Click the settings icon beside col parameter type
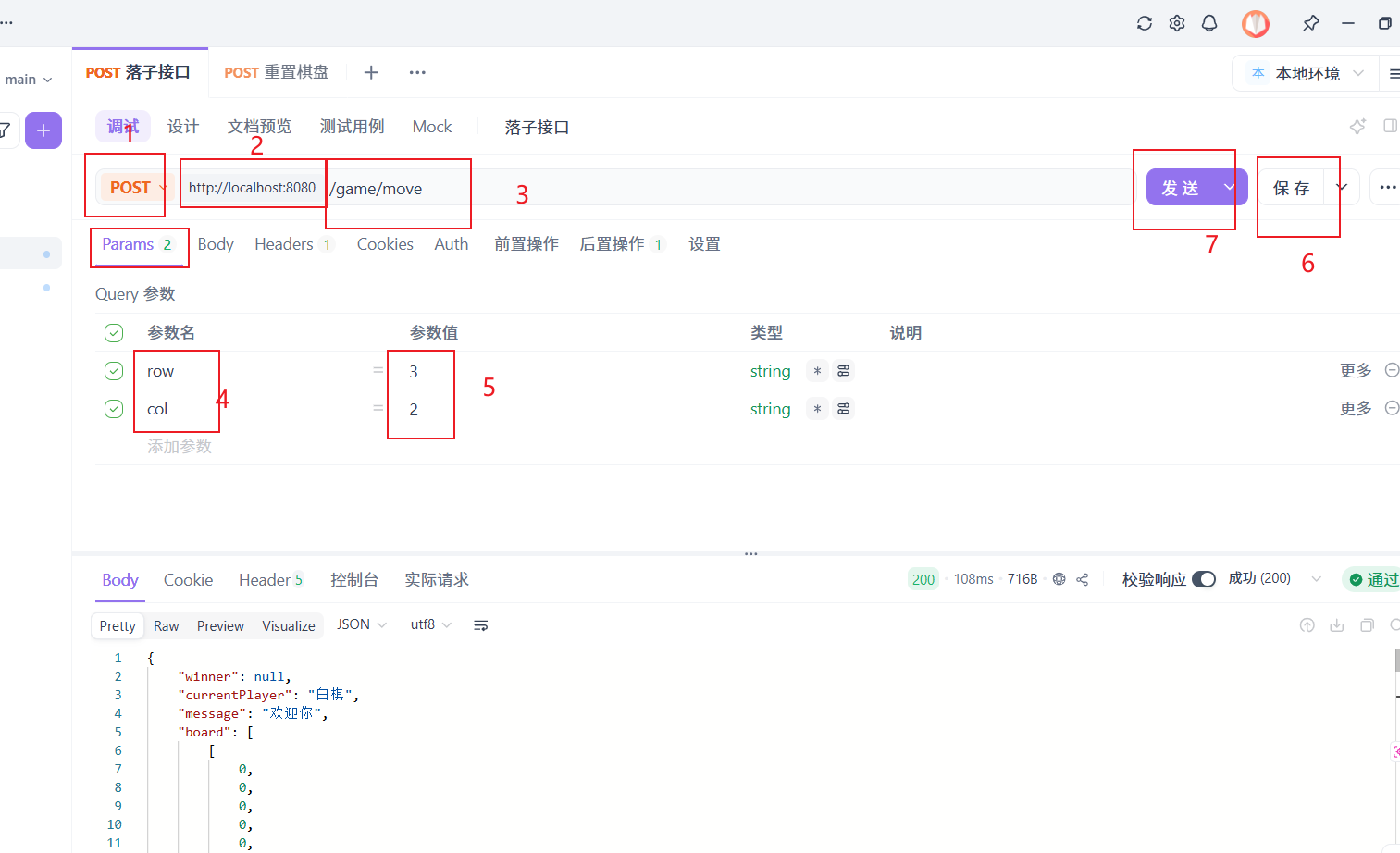 843,409
